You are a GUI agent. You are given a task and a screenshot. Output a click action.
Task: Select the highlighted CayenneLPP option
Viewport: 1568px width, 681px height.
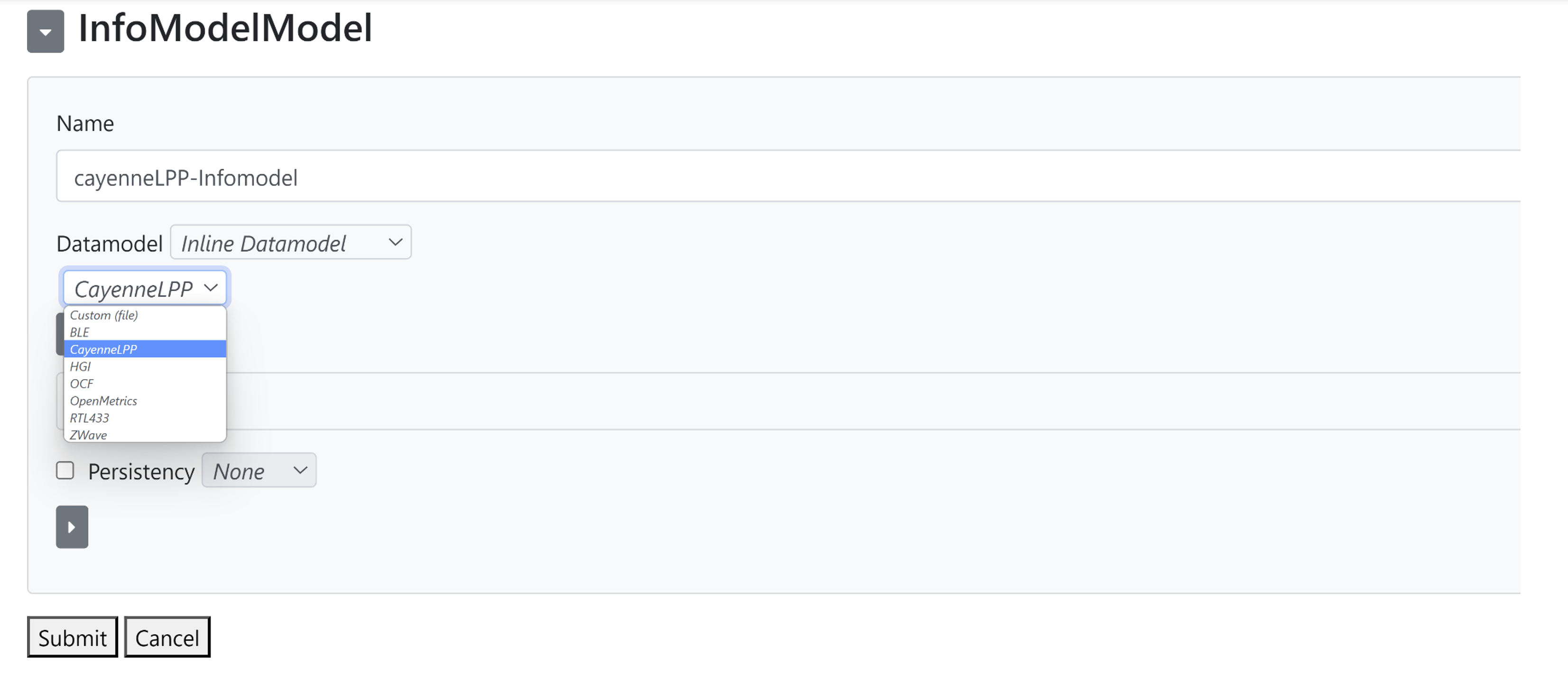(x=103, y=349)
